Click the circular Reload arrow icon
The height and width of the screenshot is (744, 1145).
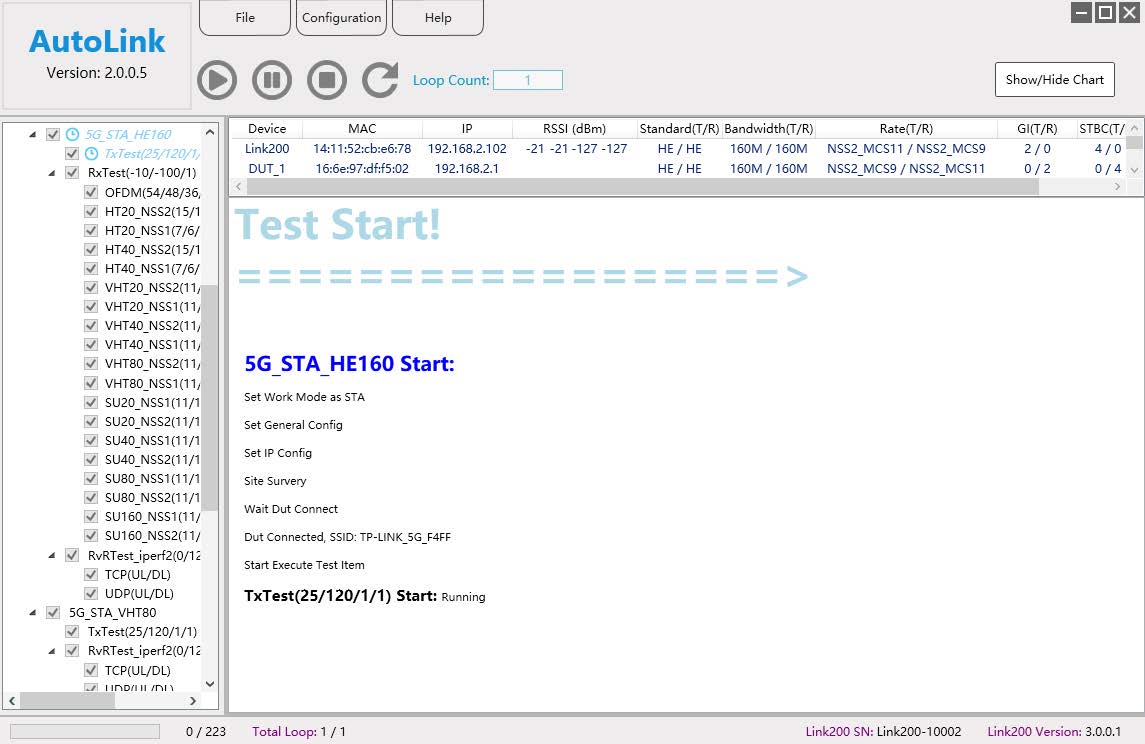[x=380, y=80]
